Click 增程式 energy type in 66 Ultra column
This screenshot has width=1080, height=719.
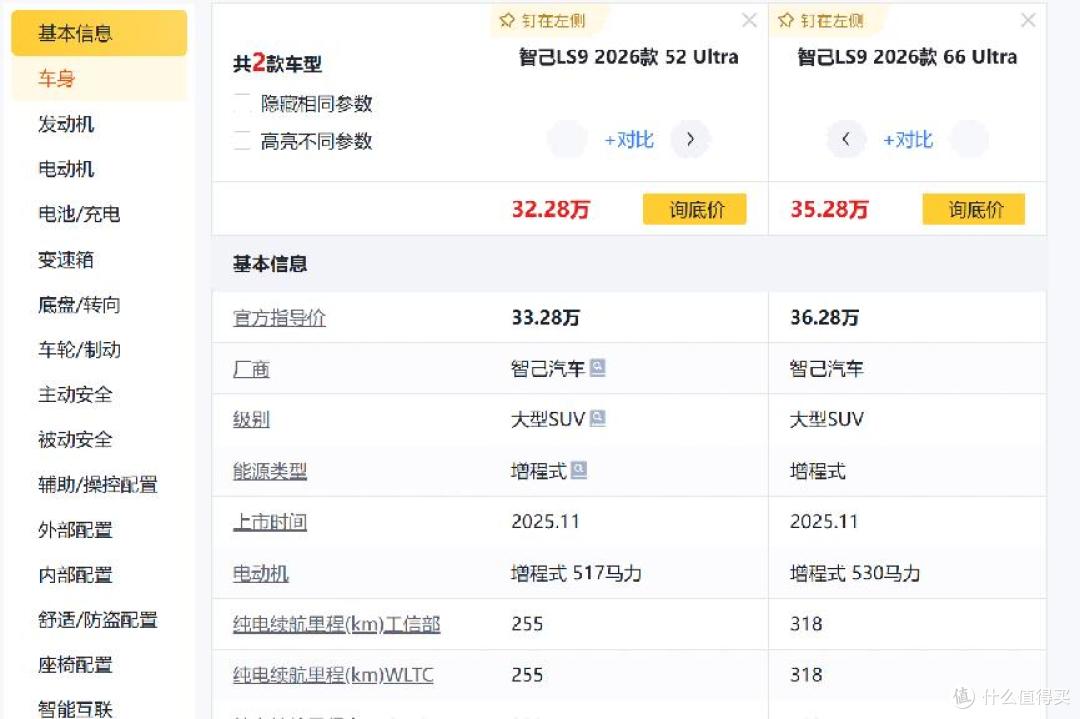point(818,471)
